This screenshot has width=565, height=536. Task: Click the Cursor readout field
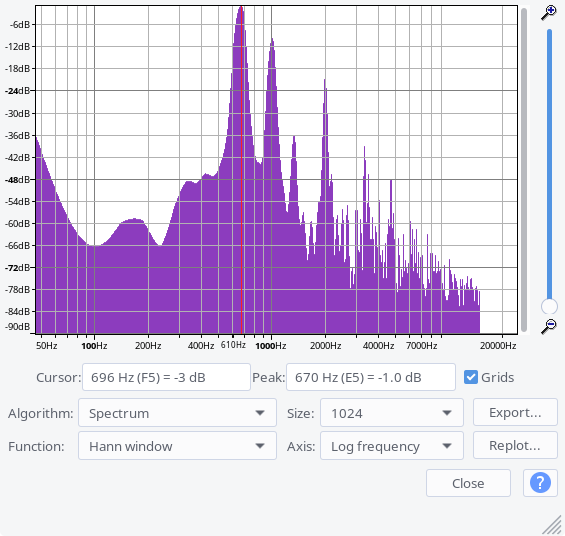(x=166, y=377)
